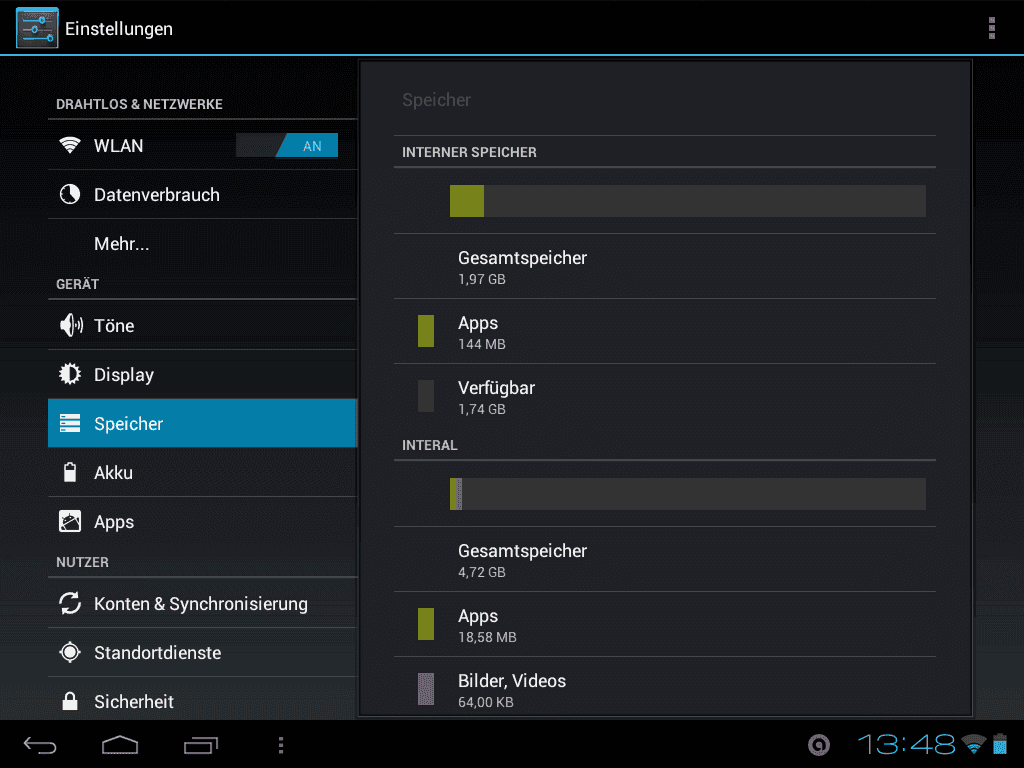This screenshot has width=1024, height=768.
Task: Open Apps 144 MB storage entry
Action: (665, 331)
